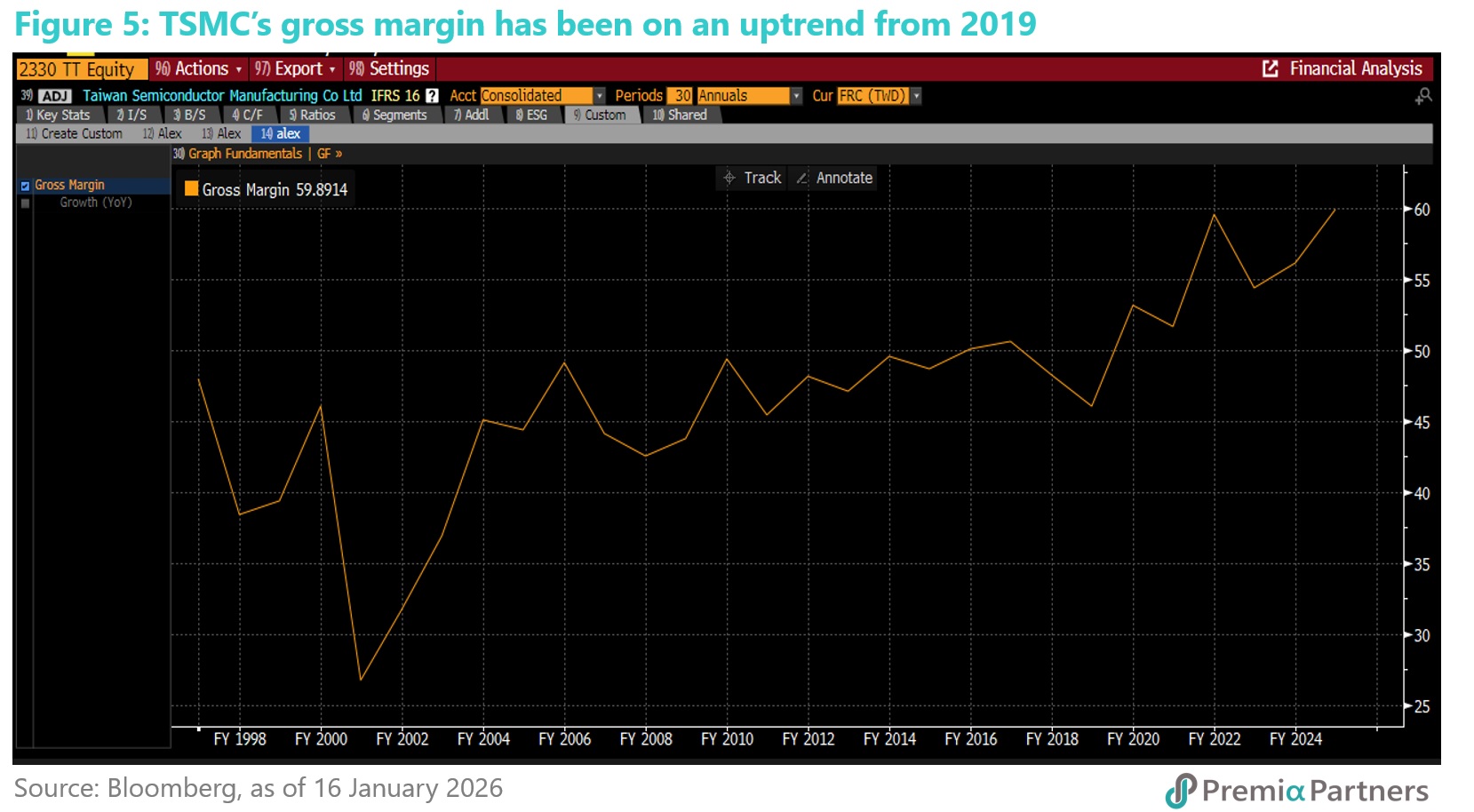Click the Track crosshair icon
Viewport: 1474px width, 812px height.
pyautogui.click(x=729, y=178)
